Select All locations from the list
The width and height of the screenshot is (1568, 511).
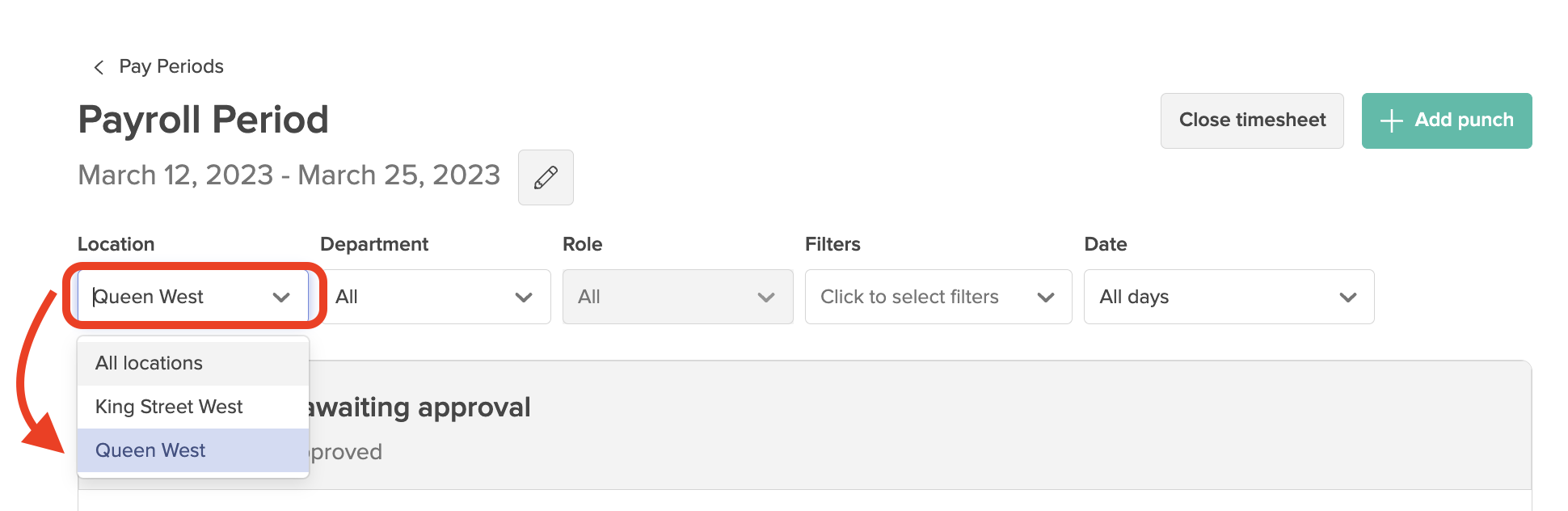click(x=150, y=363)
